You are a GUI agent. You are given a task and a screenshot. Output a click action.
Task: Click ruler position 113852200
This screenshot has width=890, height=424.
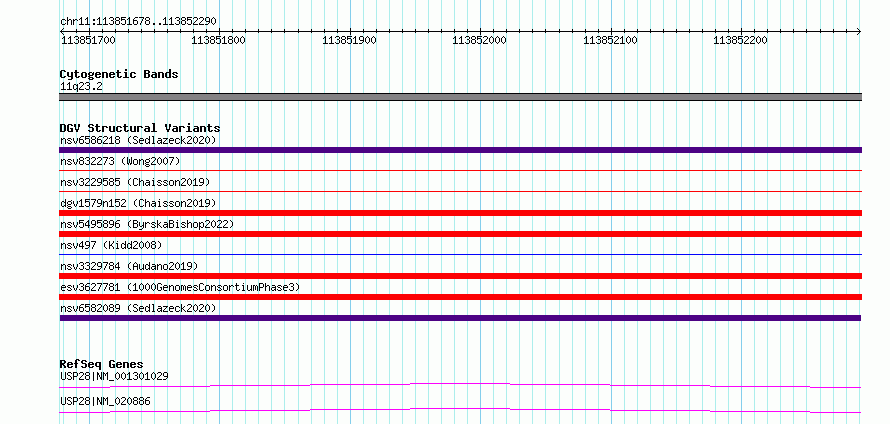coord(741,40)
